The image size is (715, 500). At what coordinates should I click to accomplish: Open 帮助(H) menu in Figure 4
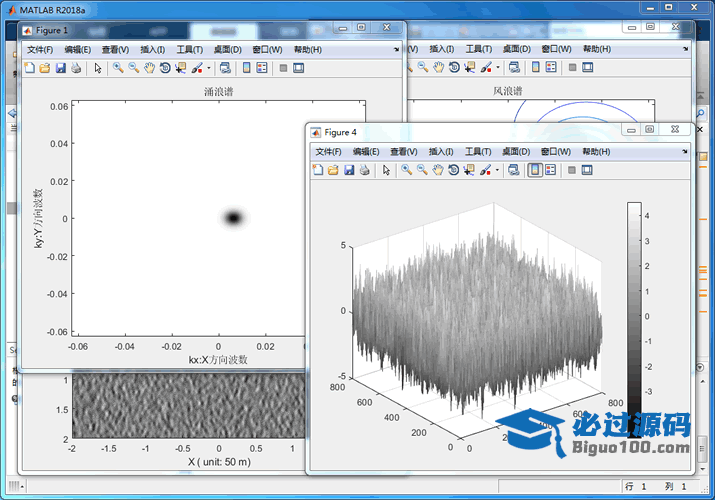click(595, 151)
